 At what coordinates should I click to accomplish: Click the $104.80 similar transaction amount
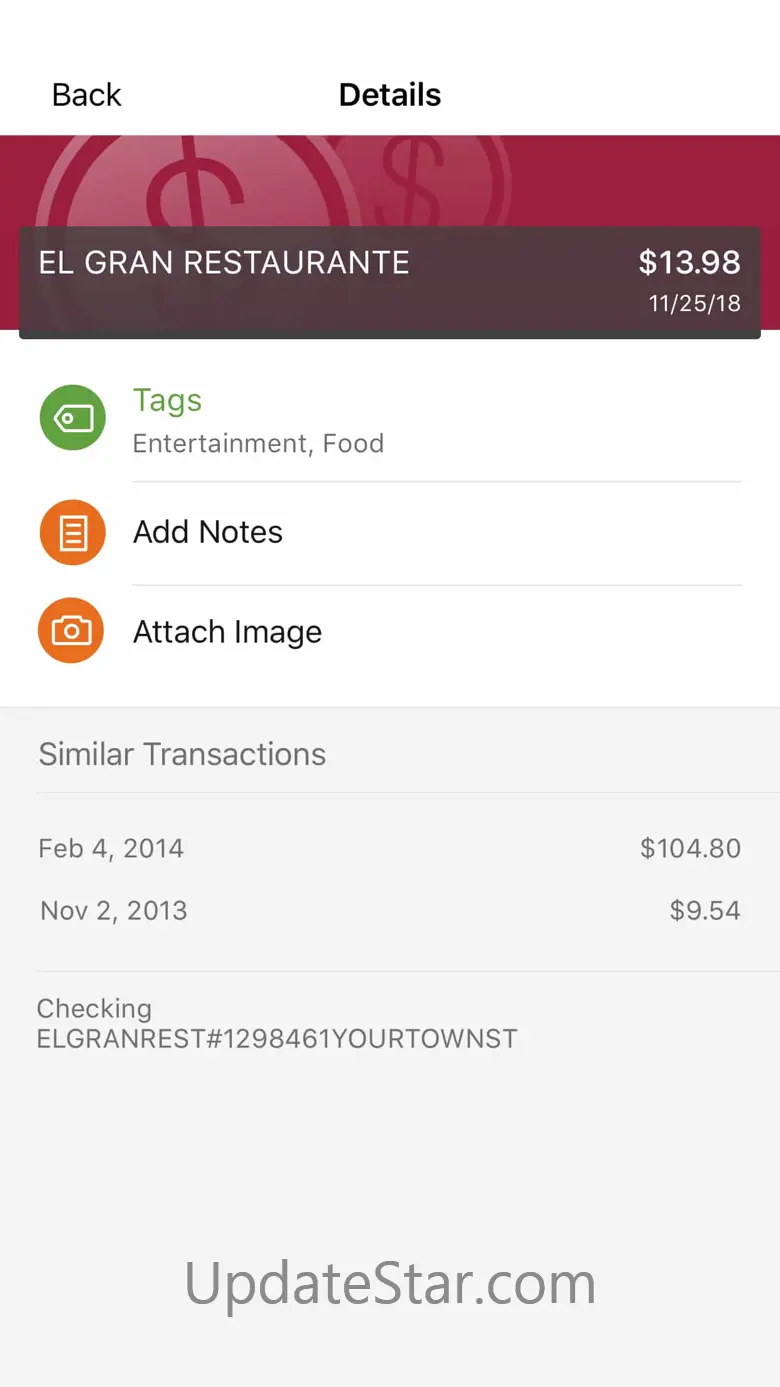[x=690, y=849]
